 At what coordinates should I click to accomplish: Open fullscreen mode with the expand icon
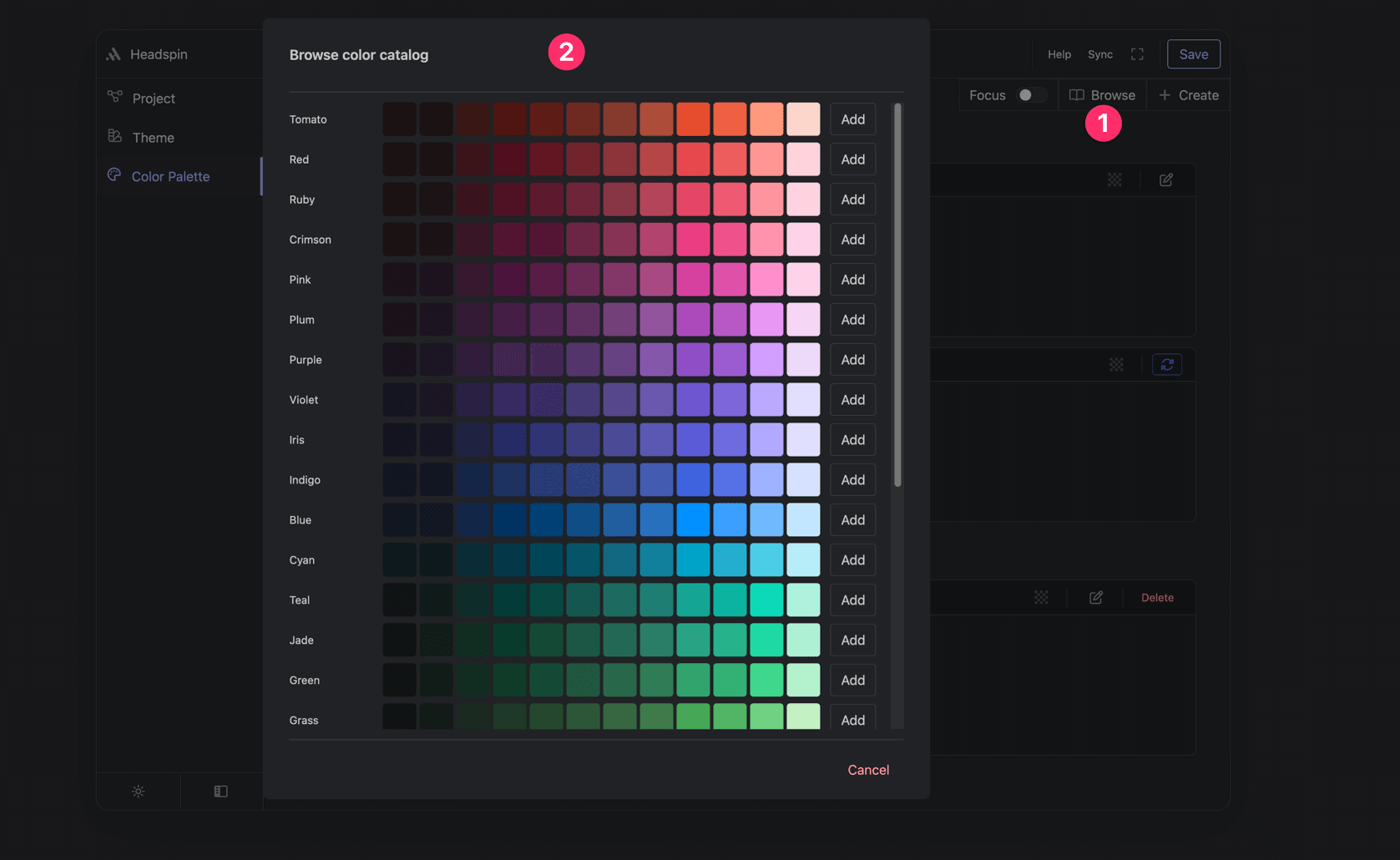1137,53
